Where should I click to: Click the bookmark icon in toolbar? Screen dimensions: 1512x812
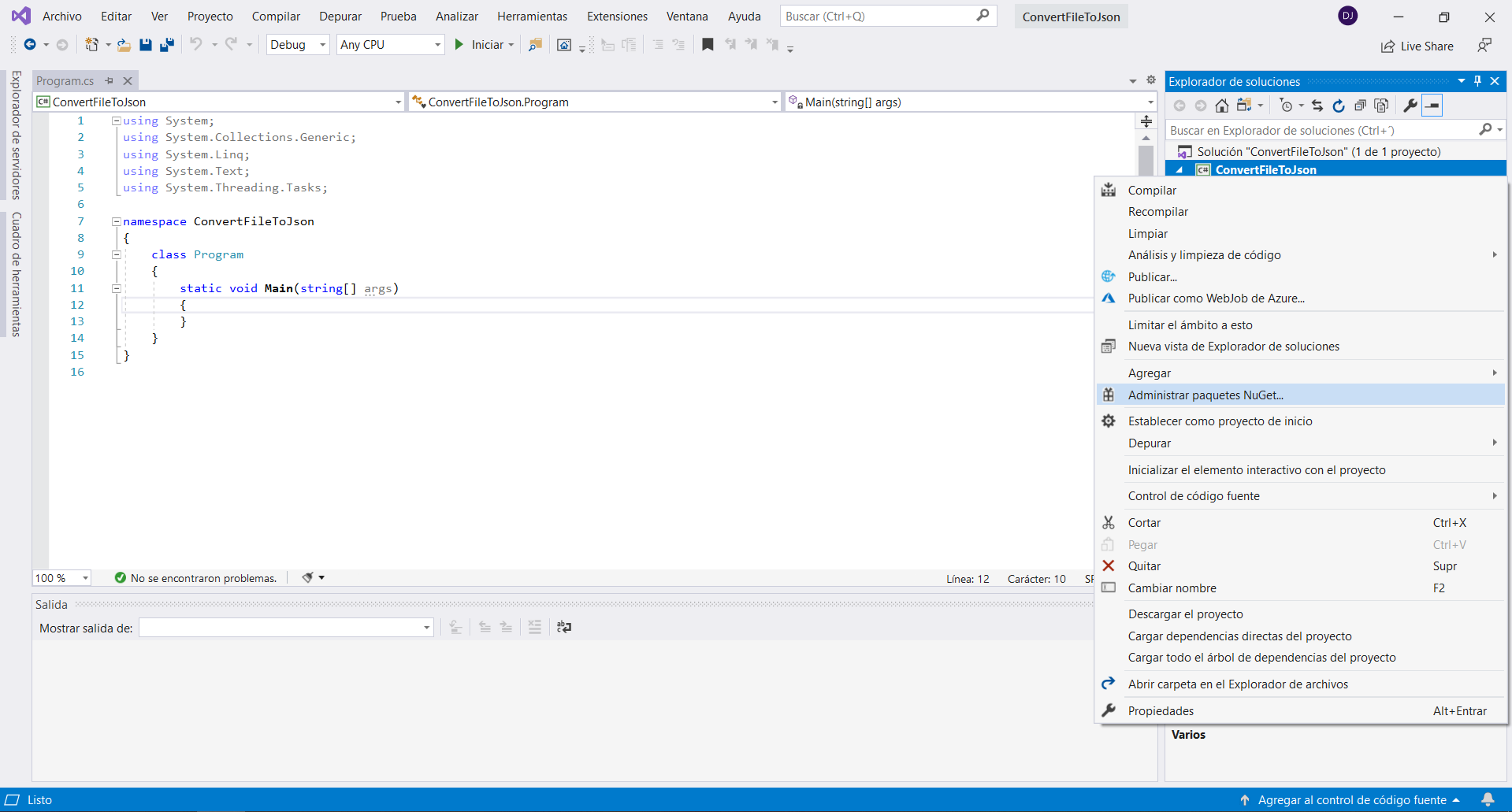pos(708,45)
